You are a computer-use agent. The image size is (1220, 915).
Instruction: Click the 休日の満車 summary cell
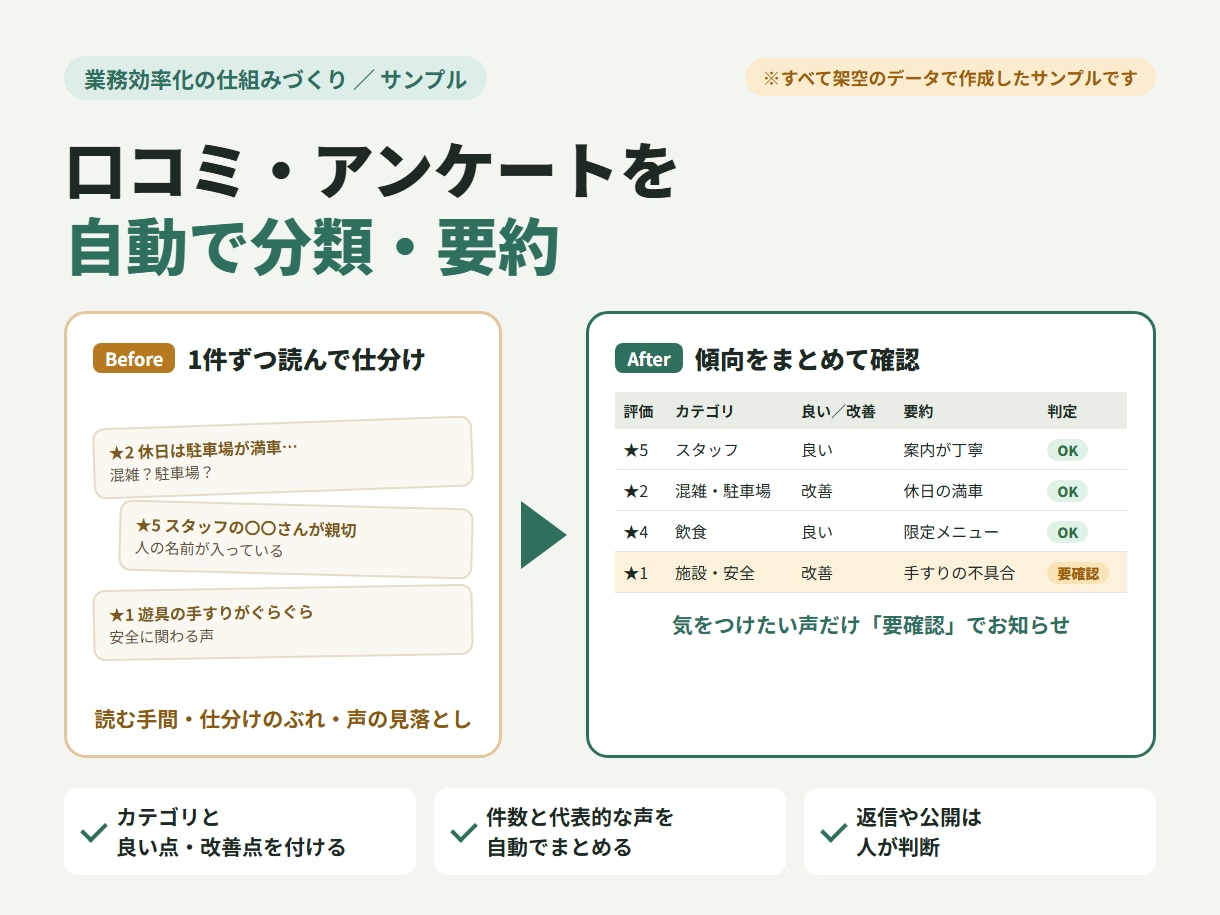(x=943, y=491)
